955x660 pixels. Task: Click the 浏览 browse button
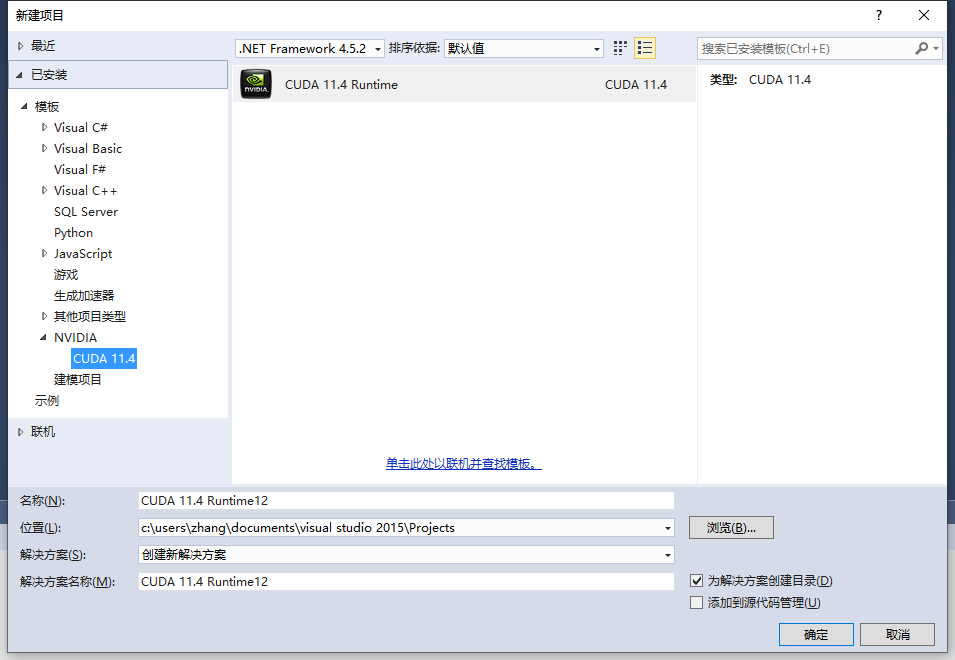[730, 527]
